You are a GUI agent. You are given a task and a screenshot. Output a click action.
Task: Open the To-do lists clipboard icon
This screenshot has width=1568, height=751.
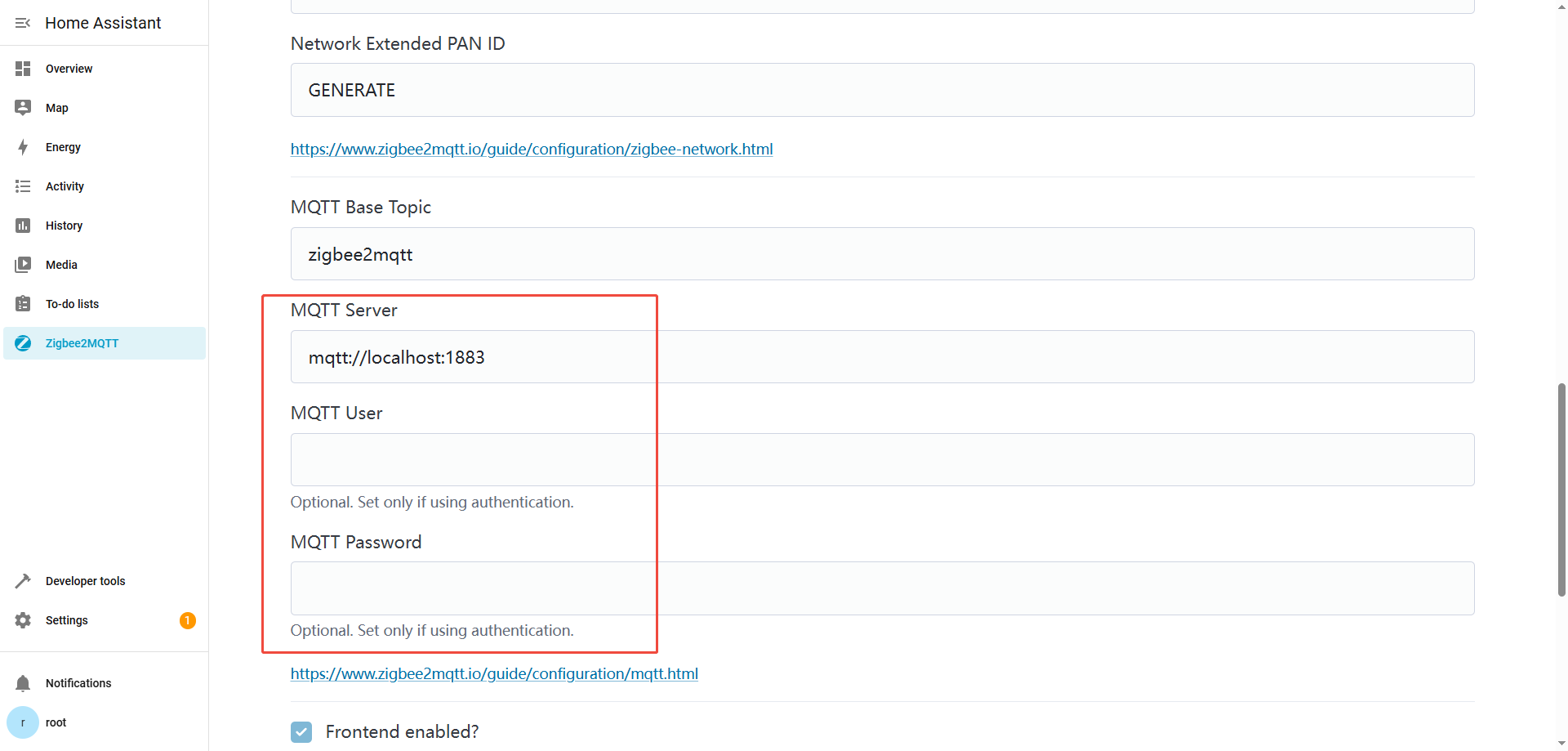[23, 304]
